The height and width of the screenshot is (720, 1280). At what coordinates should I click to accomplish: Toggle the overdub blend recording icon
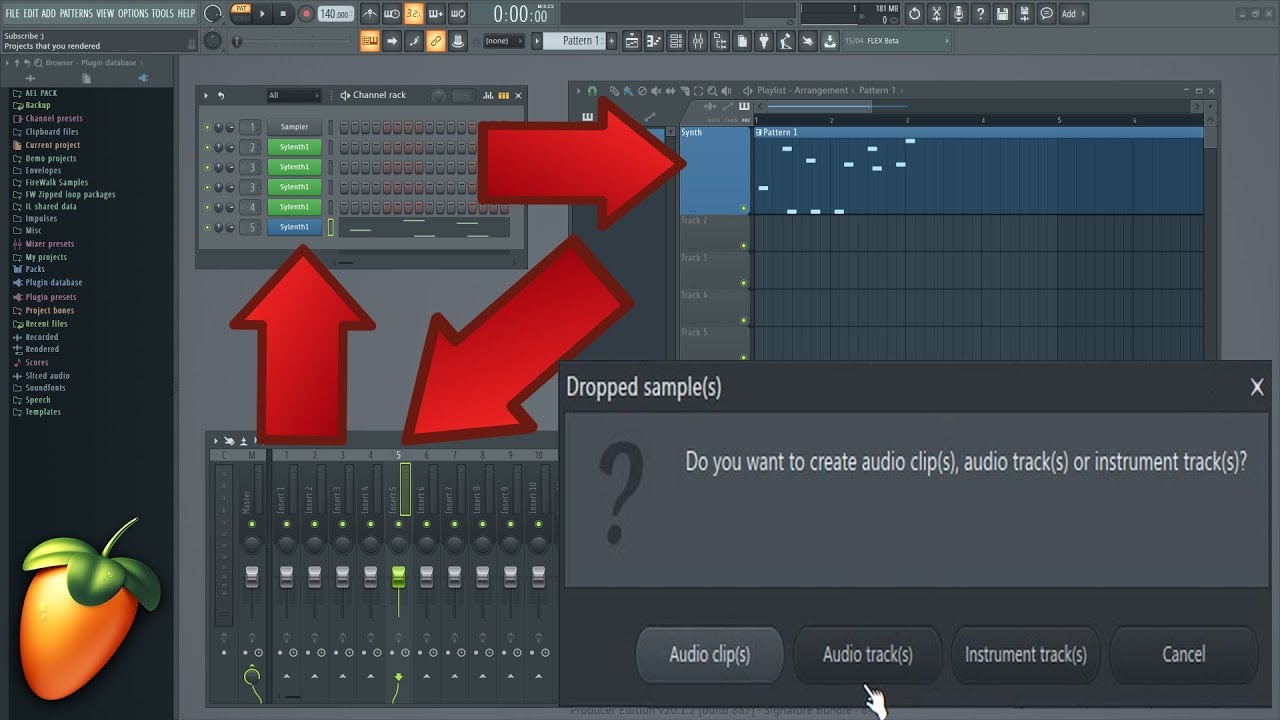[435, 14]
